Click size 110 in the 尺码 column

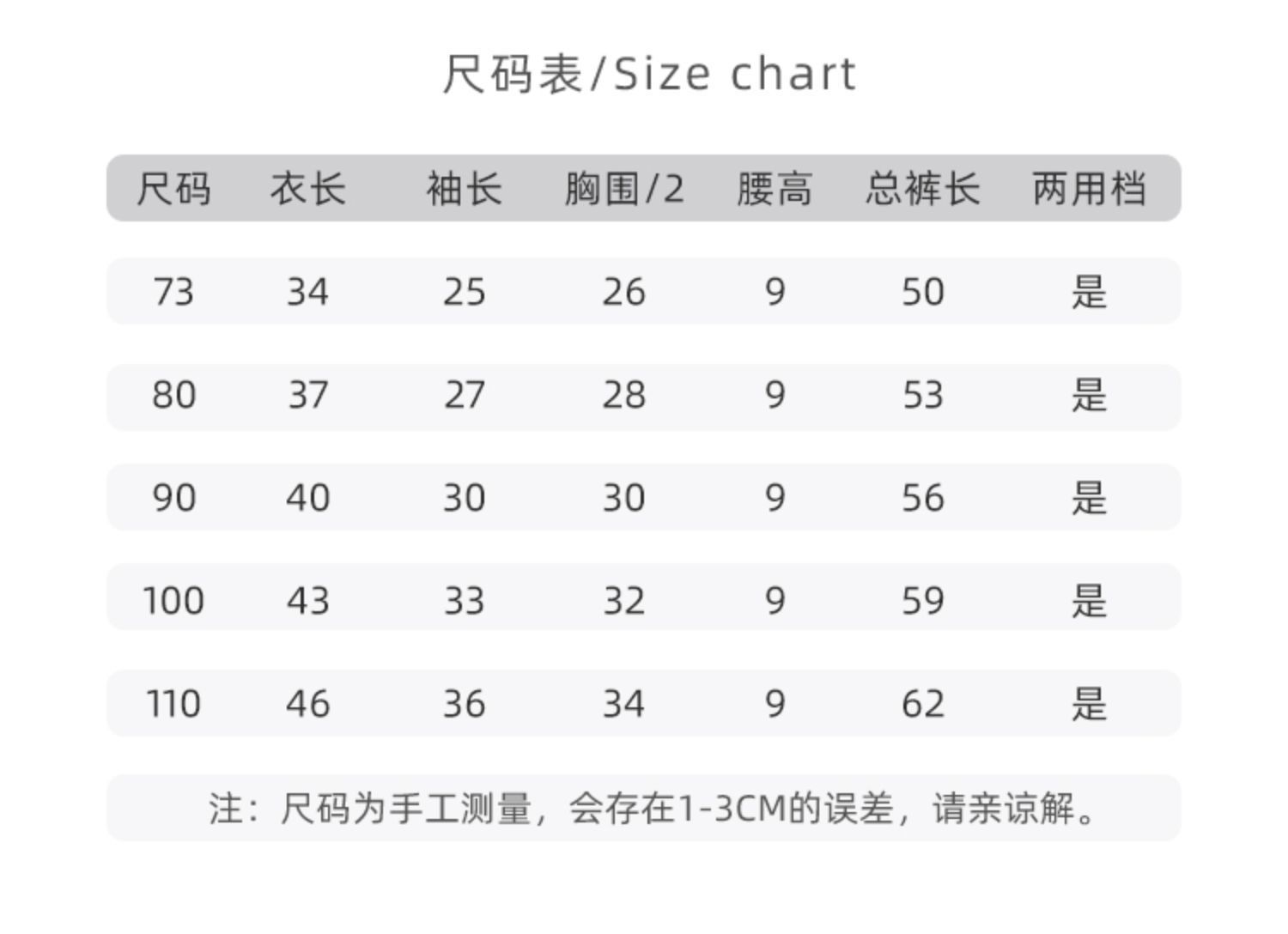pyautogui.click(x=173, y=704)
